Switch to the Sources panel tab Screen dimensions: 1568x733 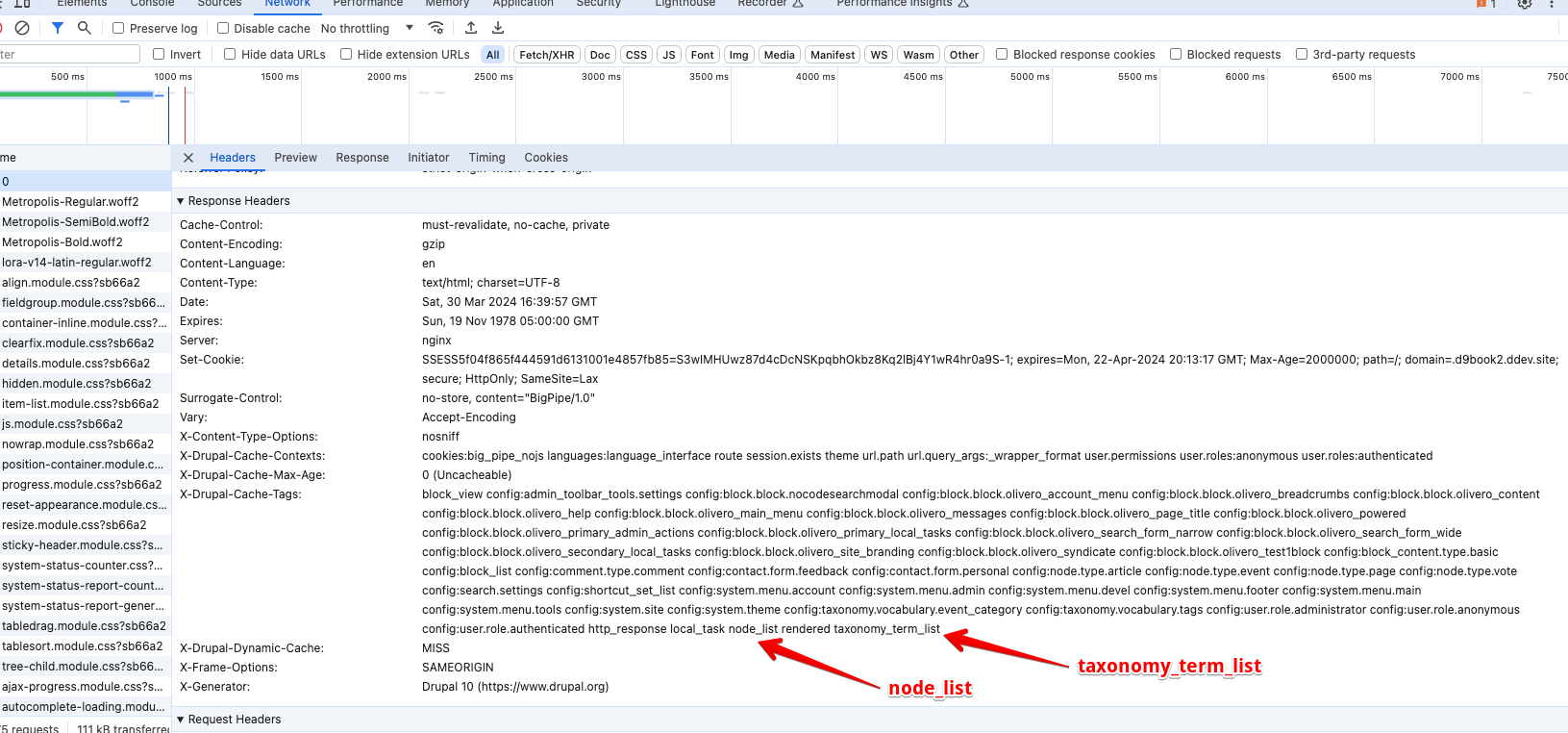pos(219,4)
